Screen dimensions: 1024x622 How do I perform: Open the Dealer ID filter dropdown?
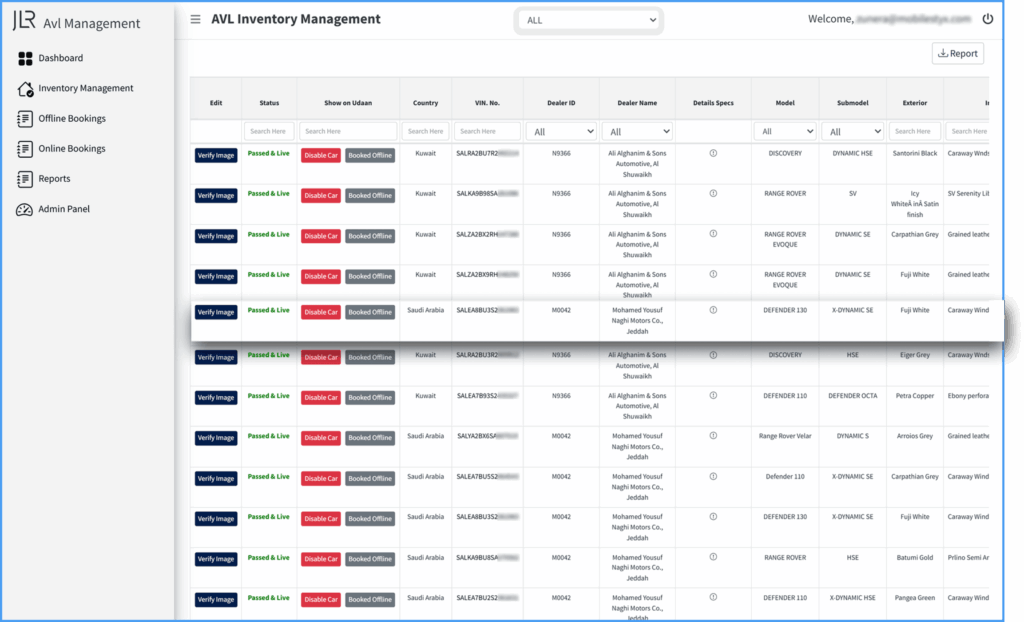(561, 131)
